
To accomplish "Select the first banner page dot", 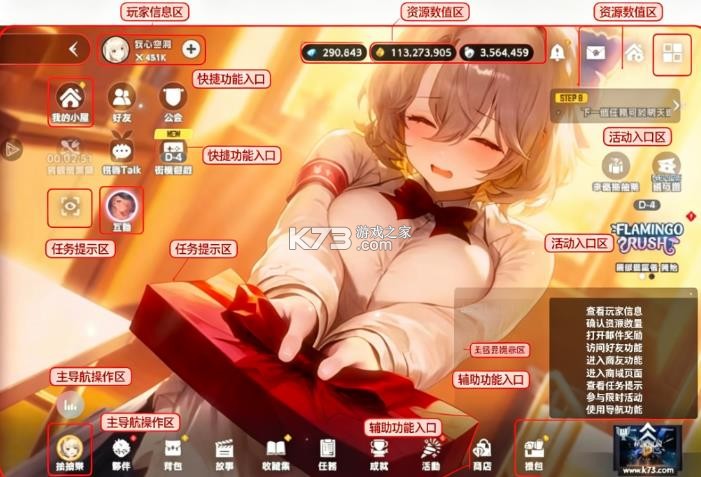I will (642, 277).
